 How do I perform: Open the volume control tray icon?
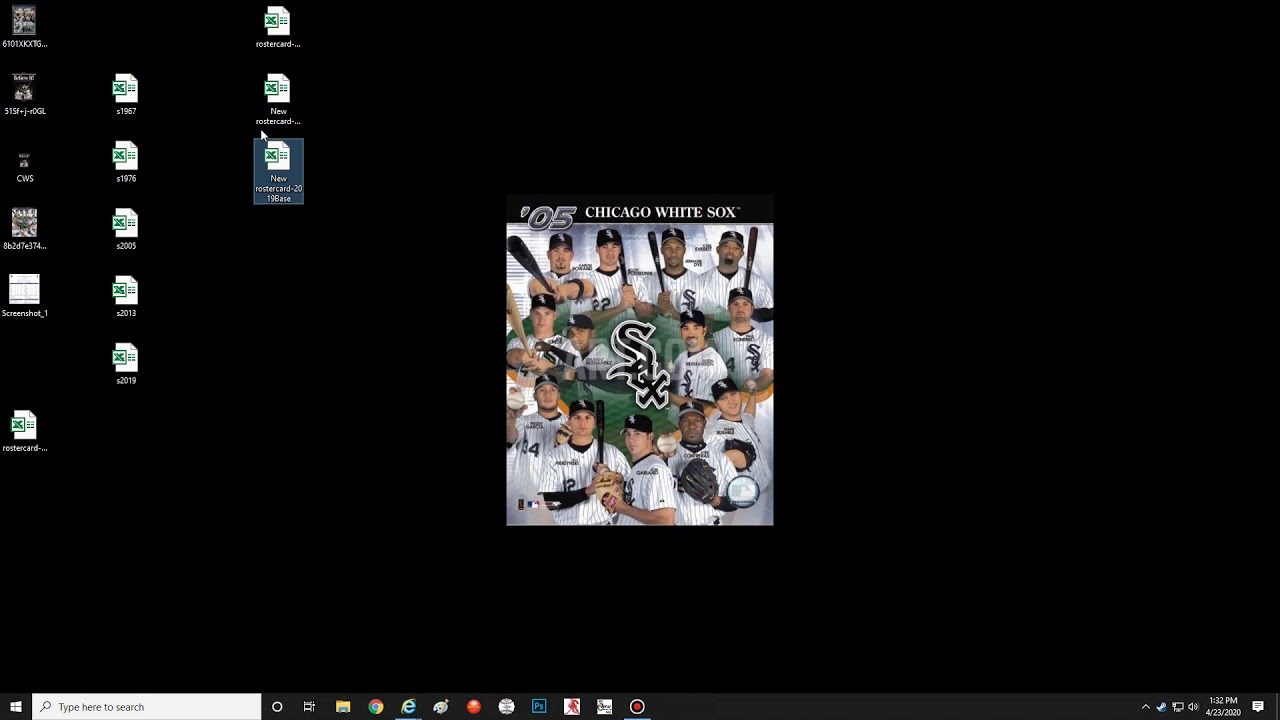[1193, 707]
